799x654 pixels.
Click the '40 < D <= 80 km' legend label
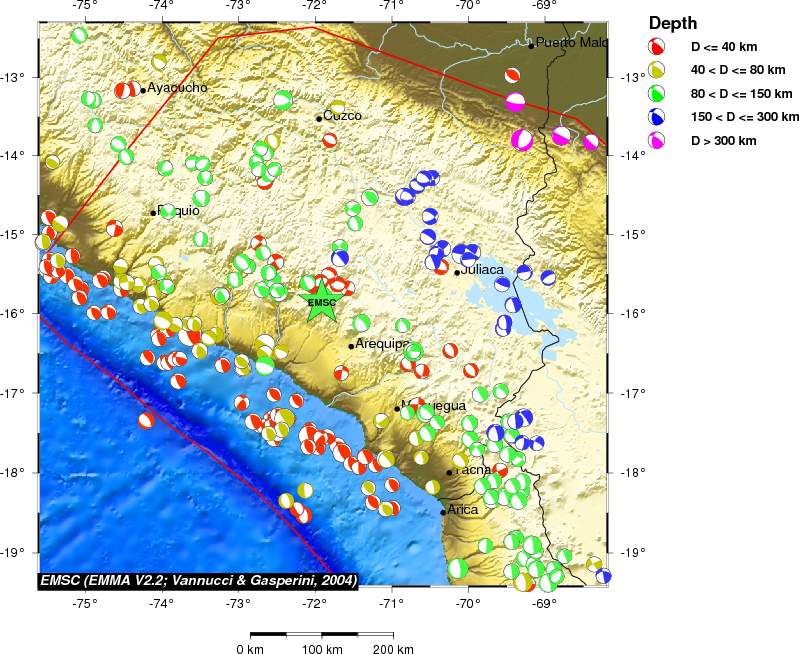click(x=738, y=70)
